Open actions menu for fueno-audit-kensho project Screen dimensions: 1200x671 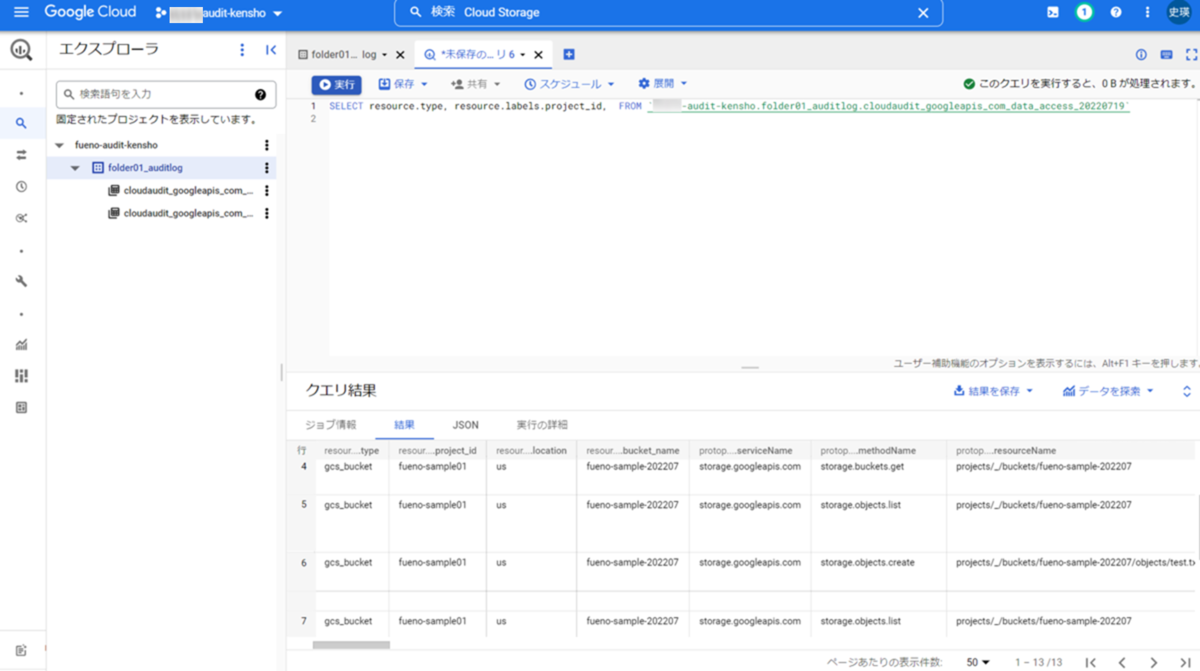[266, 145]
